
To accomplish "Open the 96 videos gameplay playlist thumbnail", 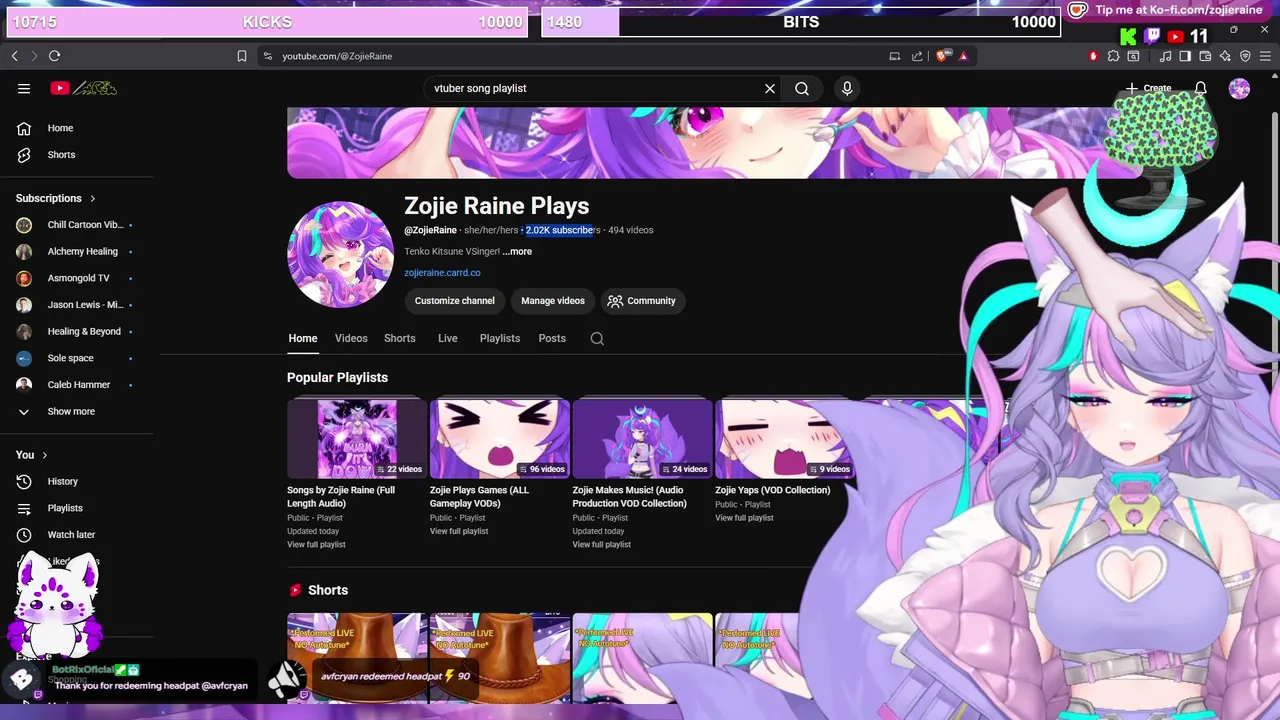I will click(500, 439).
